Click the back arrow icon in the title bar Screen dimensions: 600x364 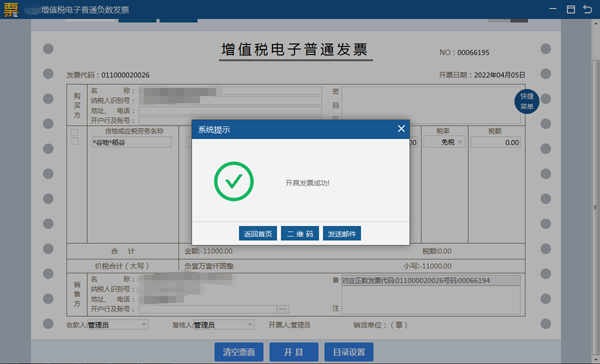(x=588, y=9)
